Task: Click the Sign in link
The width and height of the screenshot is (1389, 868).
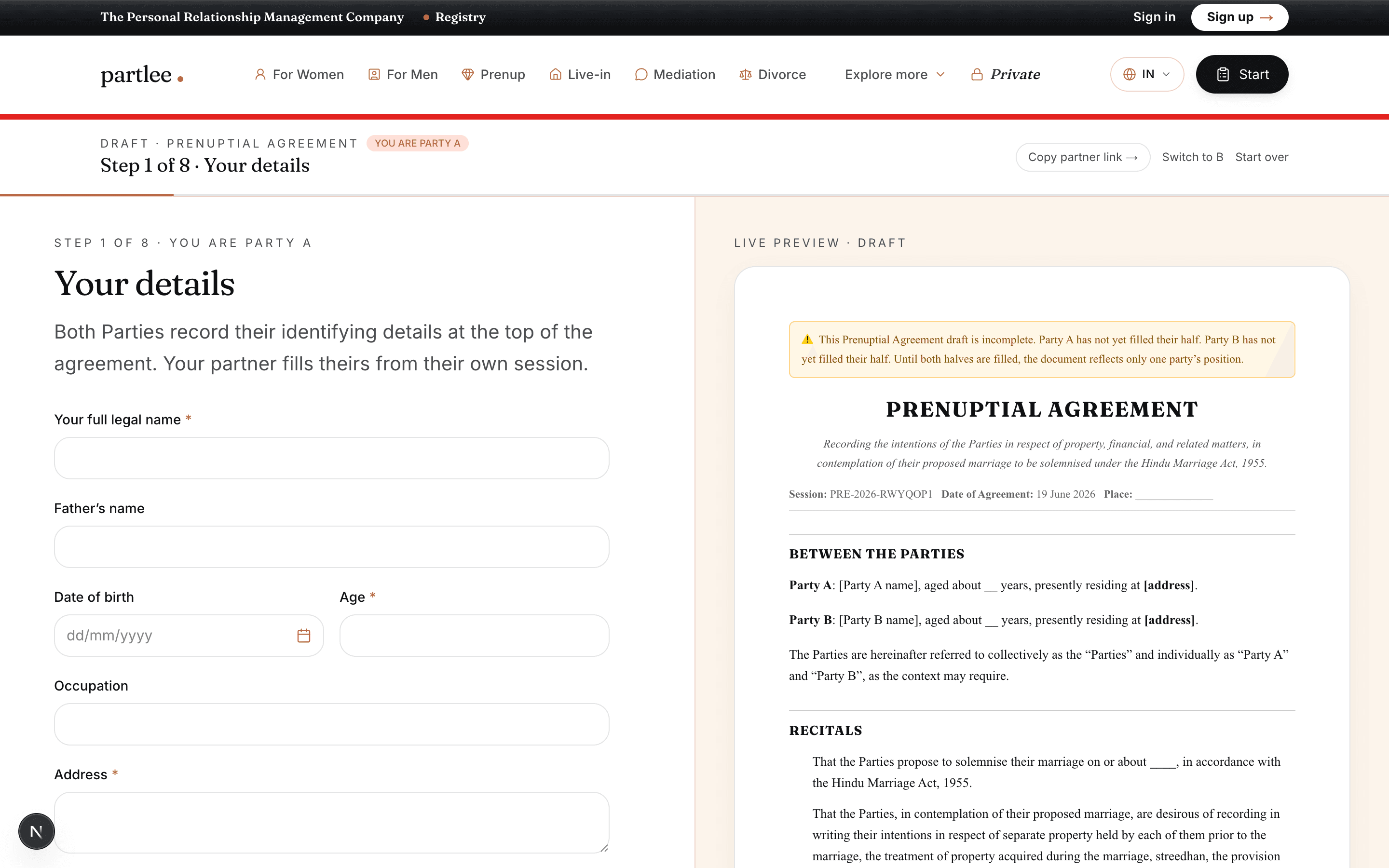Action: (x=1154, y=17)
